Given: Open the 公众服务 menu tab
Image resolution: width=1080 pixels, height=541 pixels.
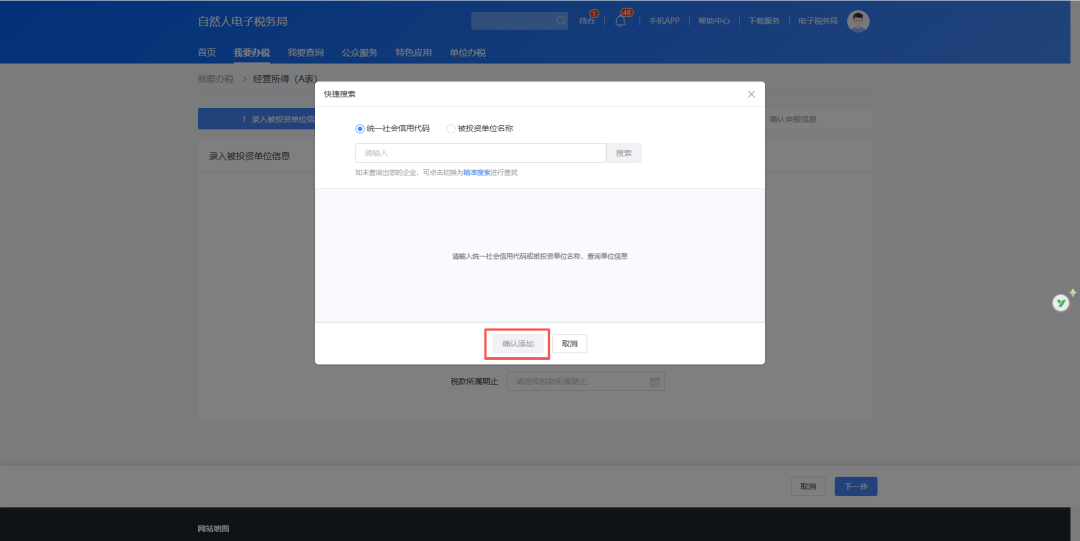Looking at the screenshot, I should [359, 52].
